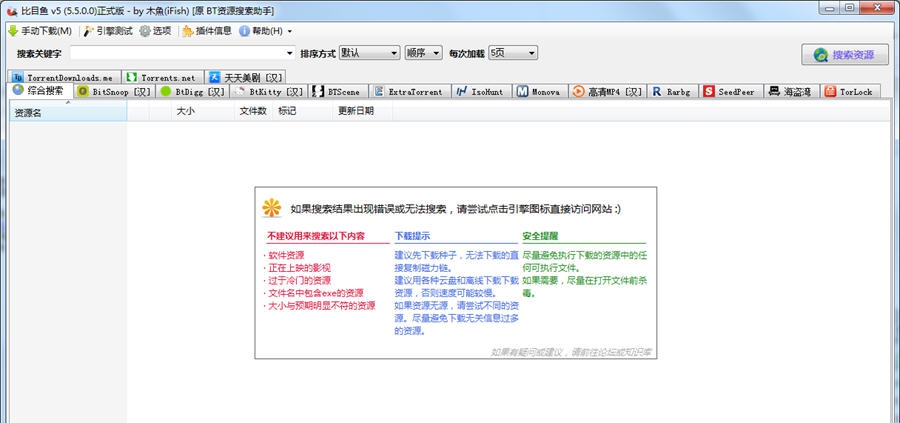Expand the 帮助(H) menu arrow

coord(289,32)
